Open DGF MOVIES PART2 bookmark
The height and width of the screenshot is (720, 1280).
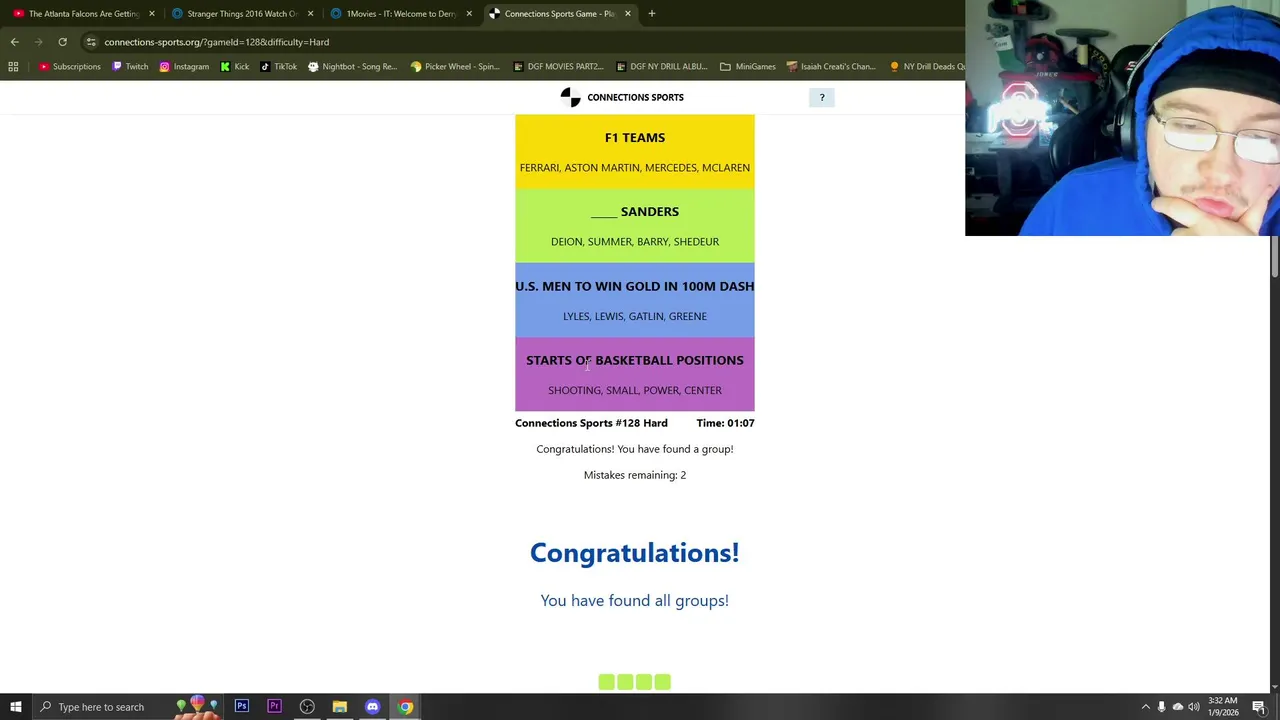(558, 66)
